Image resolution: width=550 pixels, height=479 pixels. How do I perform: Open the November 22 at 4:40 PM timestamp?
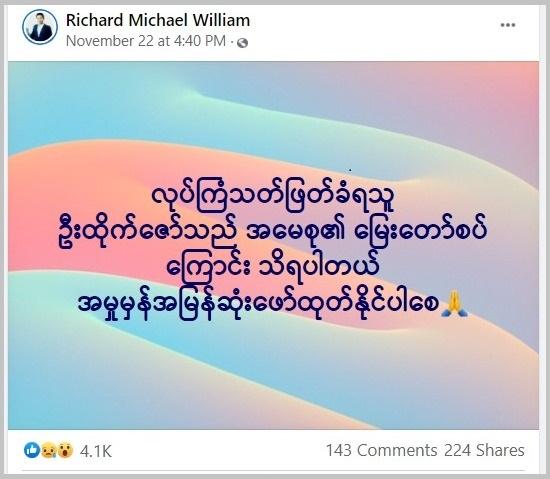[x=146, y=41]
